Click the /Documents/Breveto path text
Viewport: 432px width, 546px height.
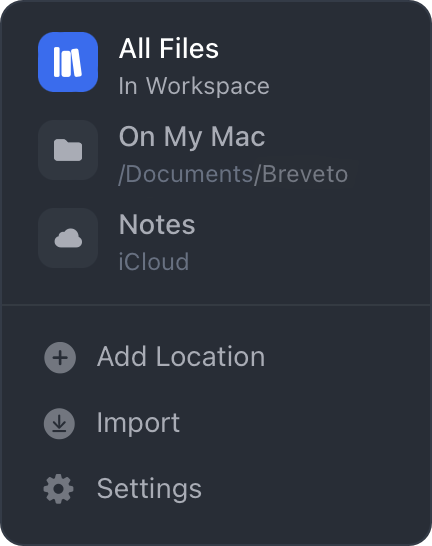[x=233, y=174]
